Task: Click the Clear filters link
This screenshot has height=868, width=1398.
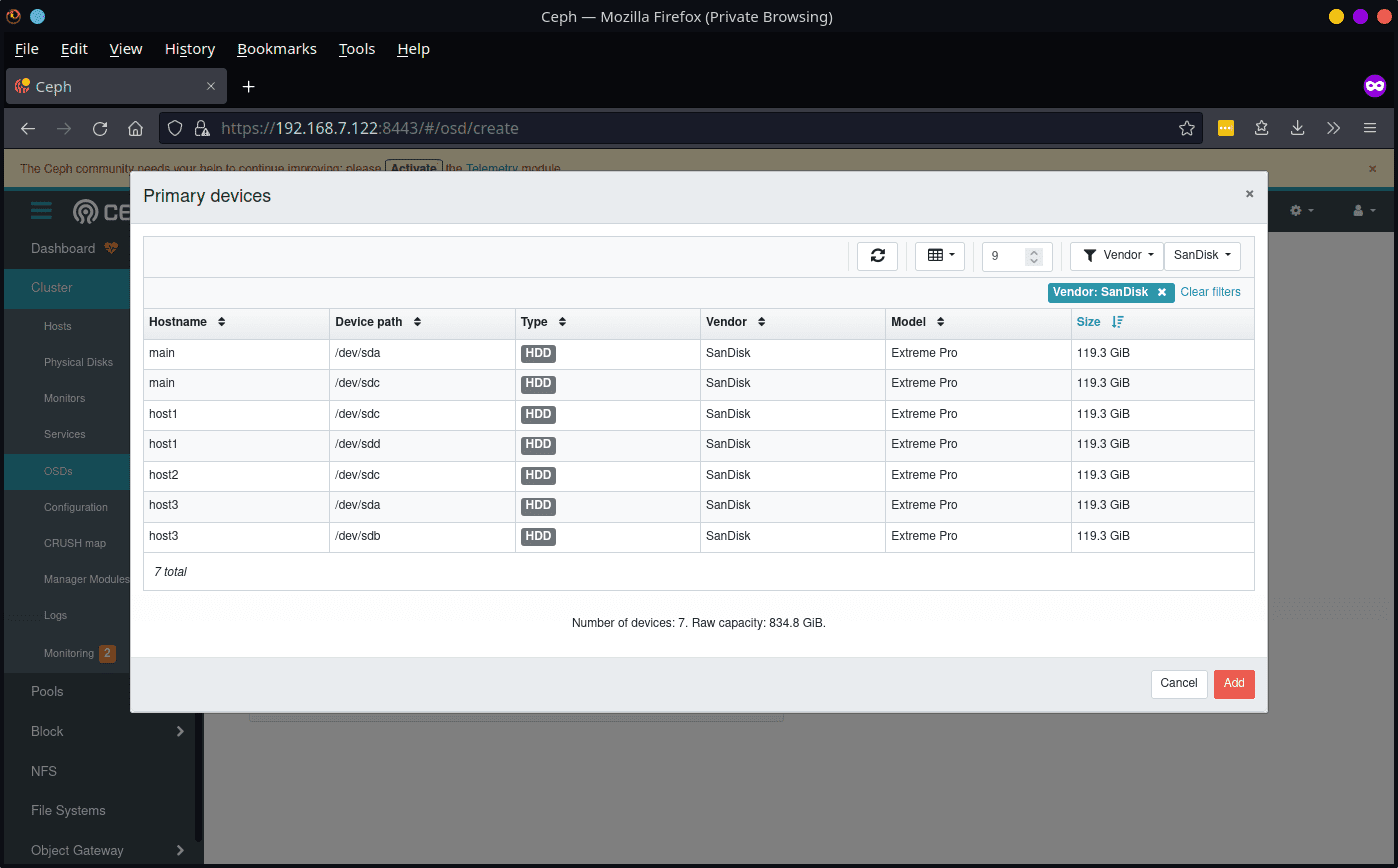Action: coord(1210,293)
